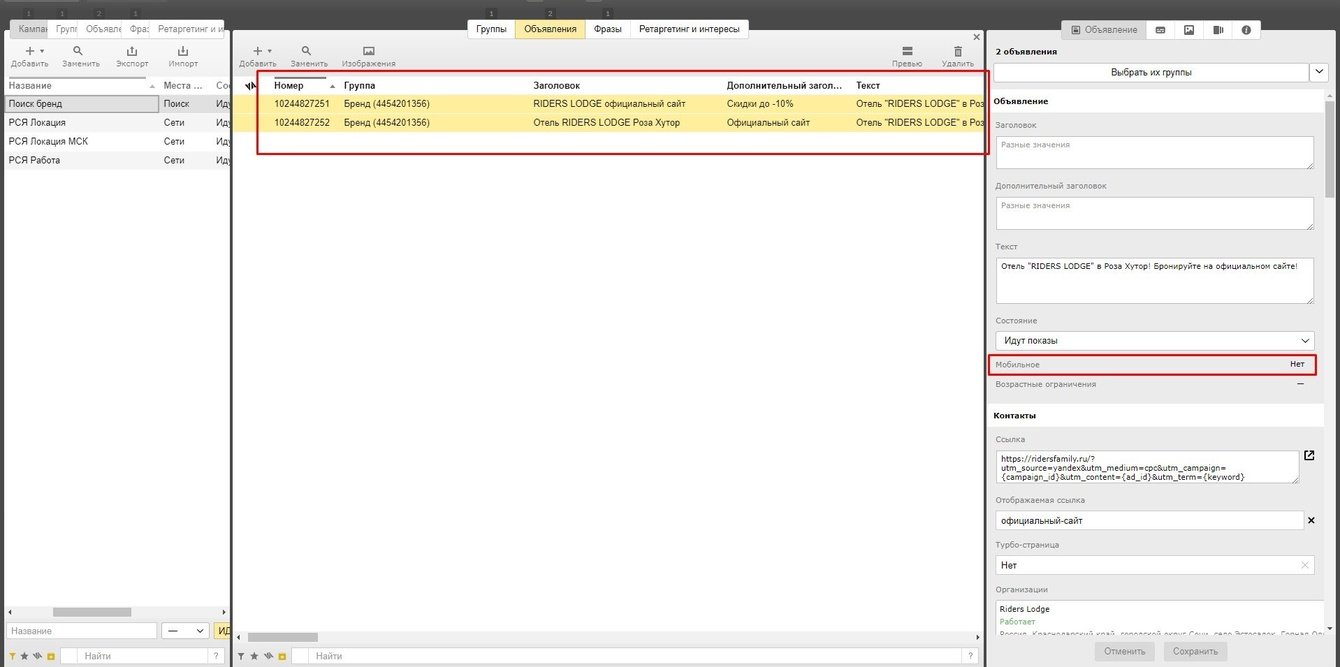Click the Выбрать их группы button
This screenshot has height=667, width=1340.
point(1151,72)
